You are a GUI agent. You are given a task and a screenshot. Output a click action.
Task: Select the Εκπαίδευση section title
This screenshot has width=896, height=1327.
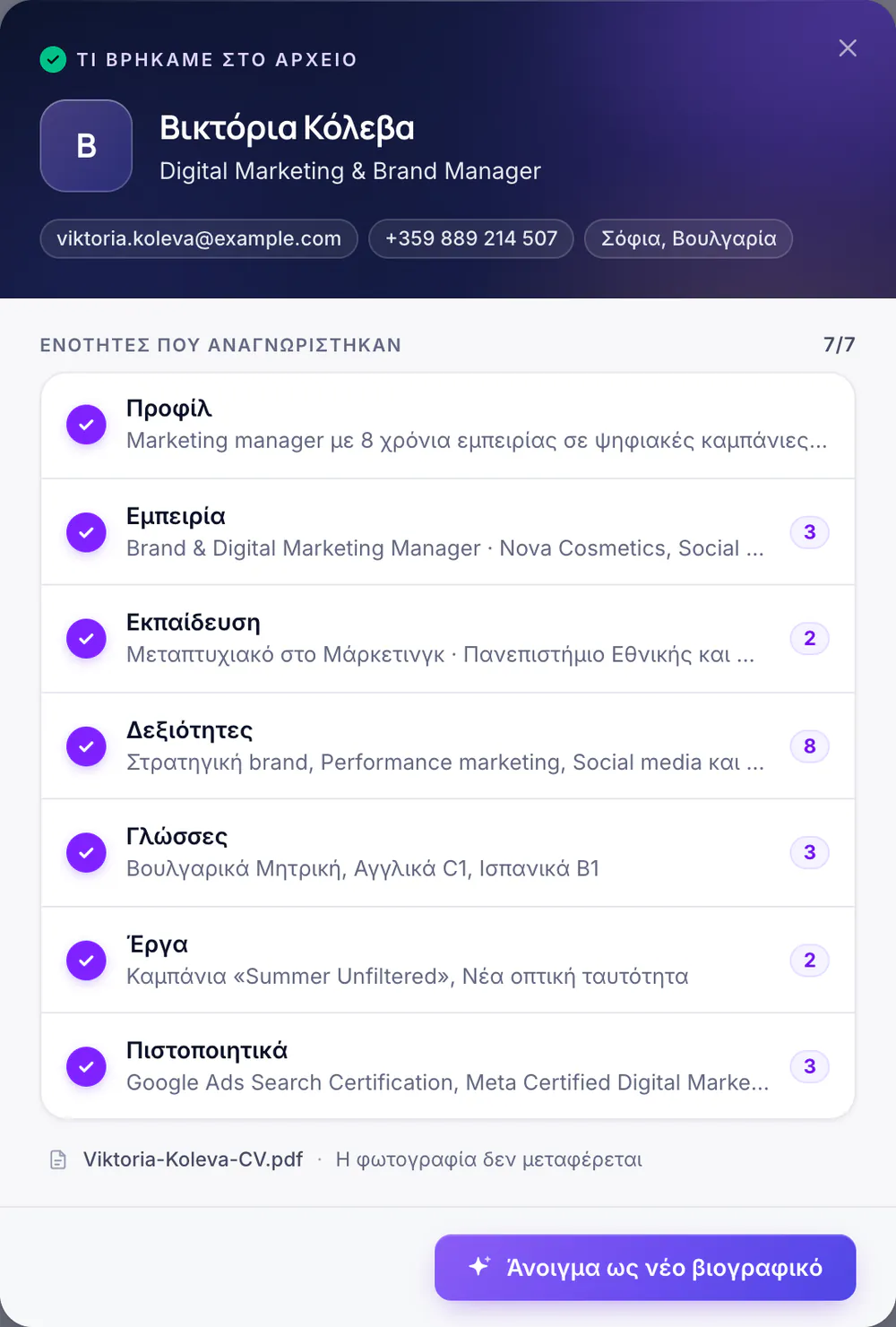point(194,623)
